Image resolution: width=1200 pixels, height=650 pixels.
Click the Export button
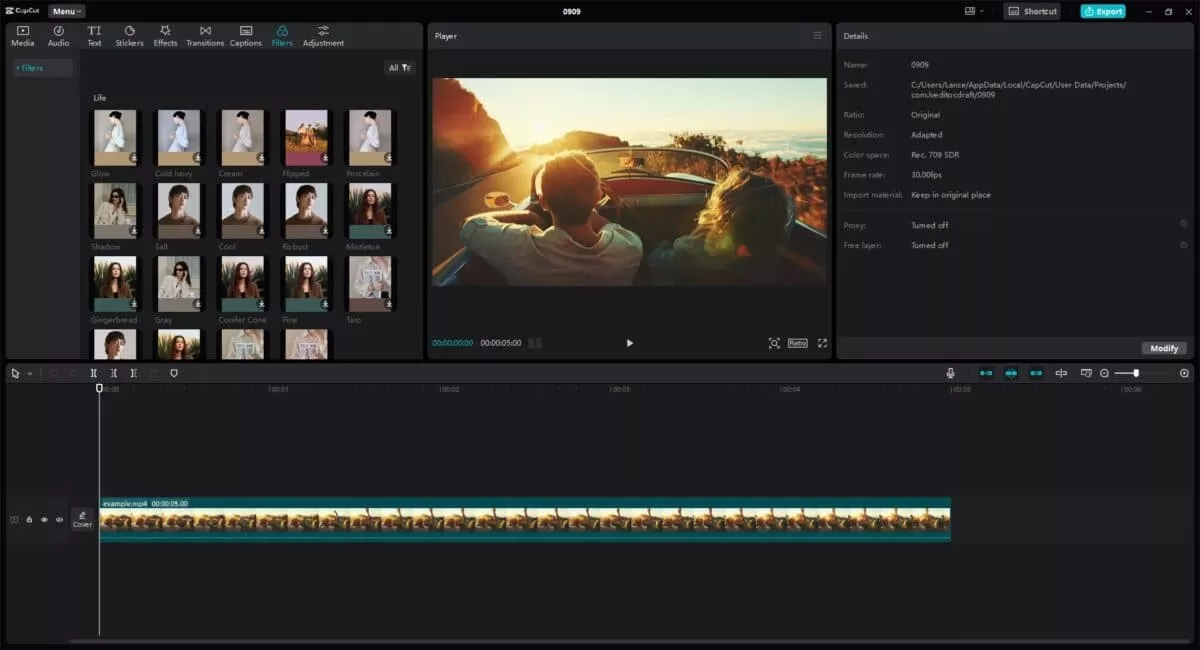(1102, 11)
